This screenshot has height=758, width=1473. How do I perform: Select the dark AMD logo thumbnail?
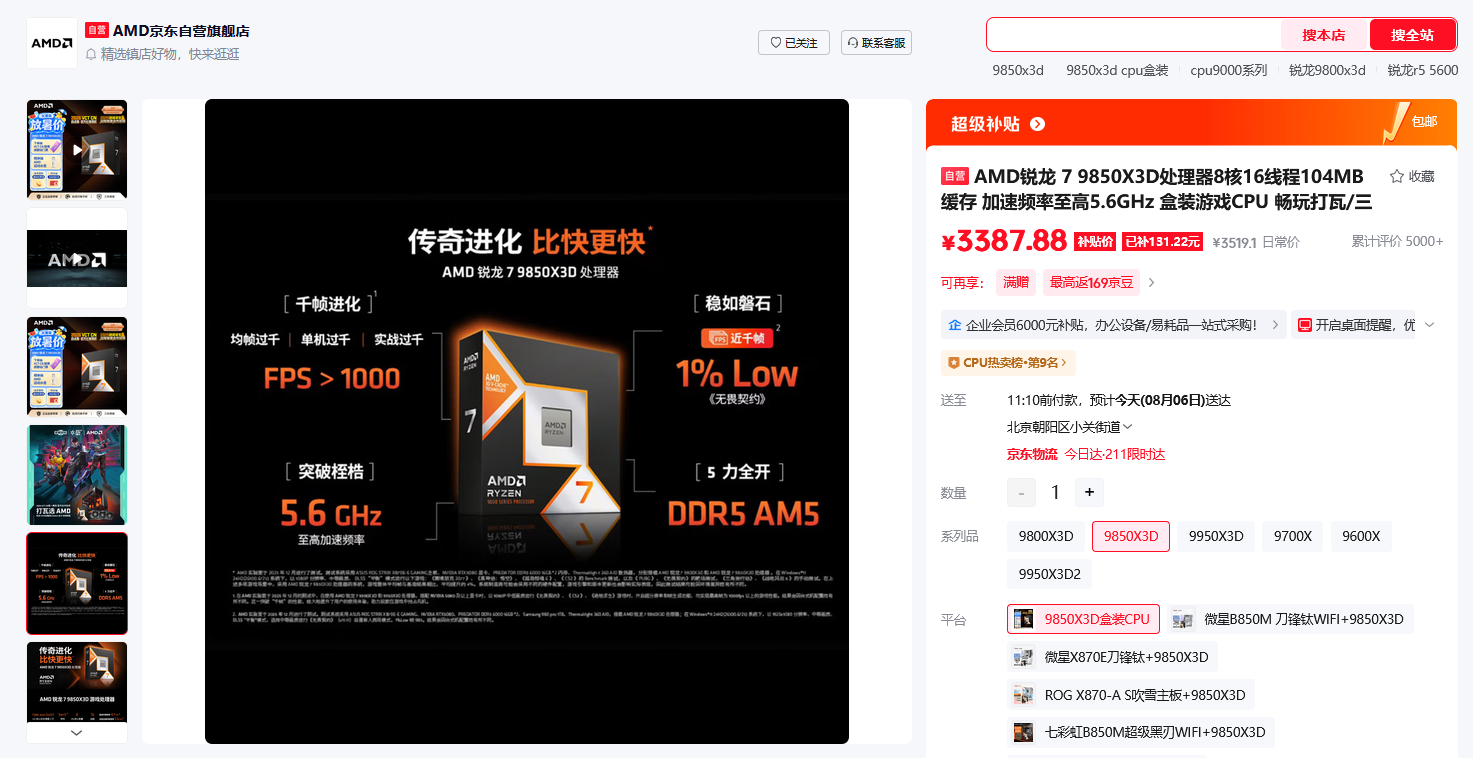coord(77,258)
